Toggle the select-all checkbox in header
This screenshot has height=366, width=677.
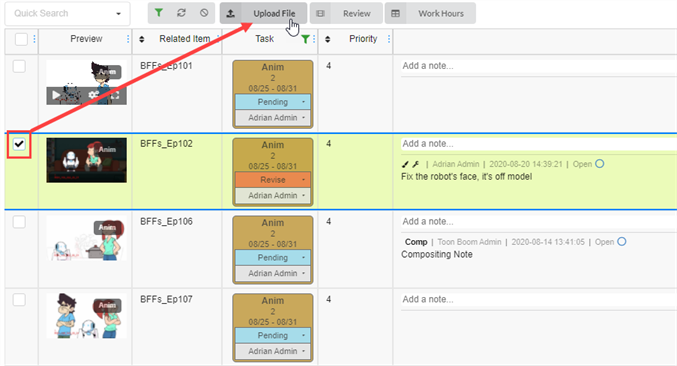coord(21,39)
